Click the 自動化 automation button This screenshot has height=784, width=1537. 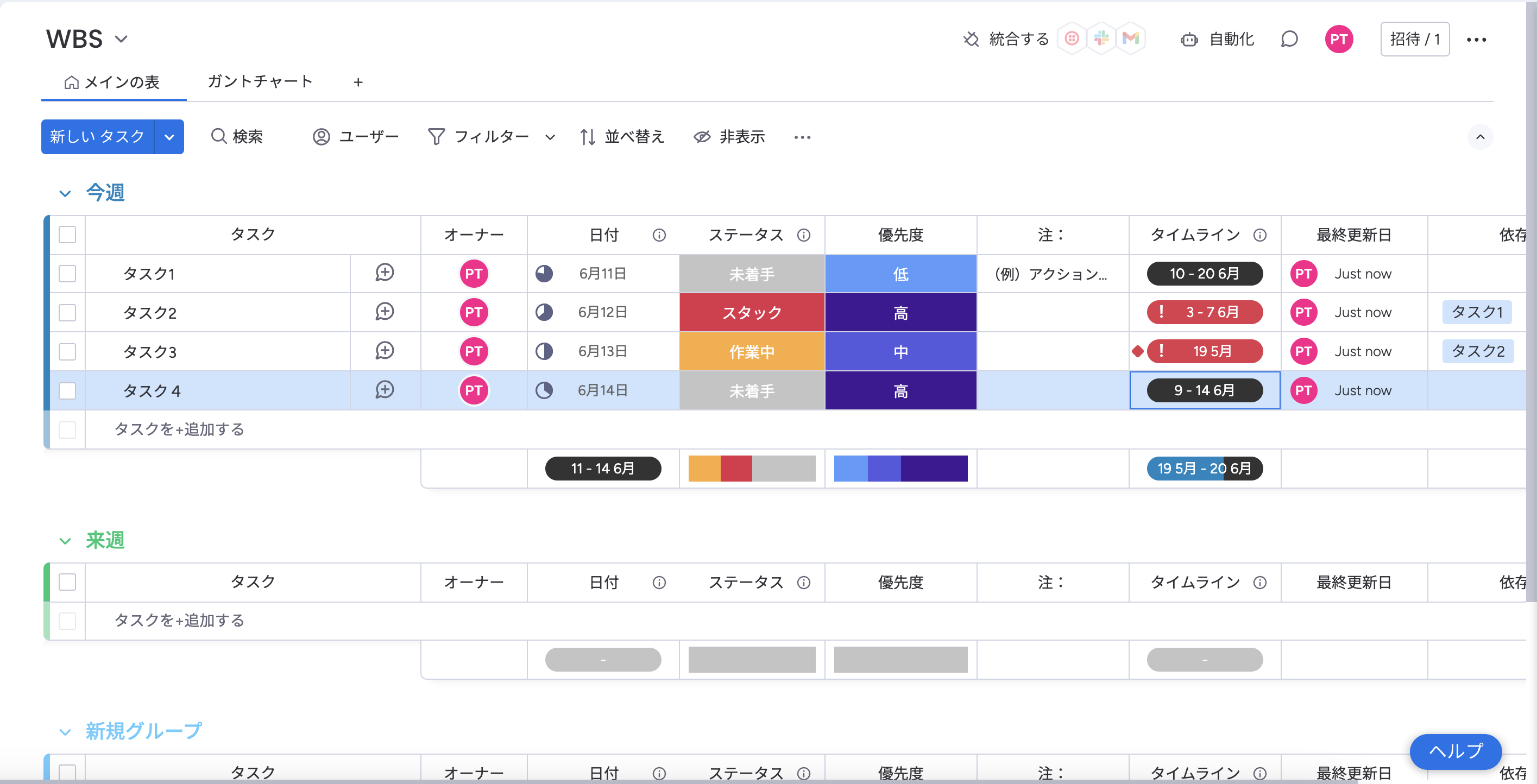click(1217, 40)
